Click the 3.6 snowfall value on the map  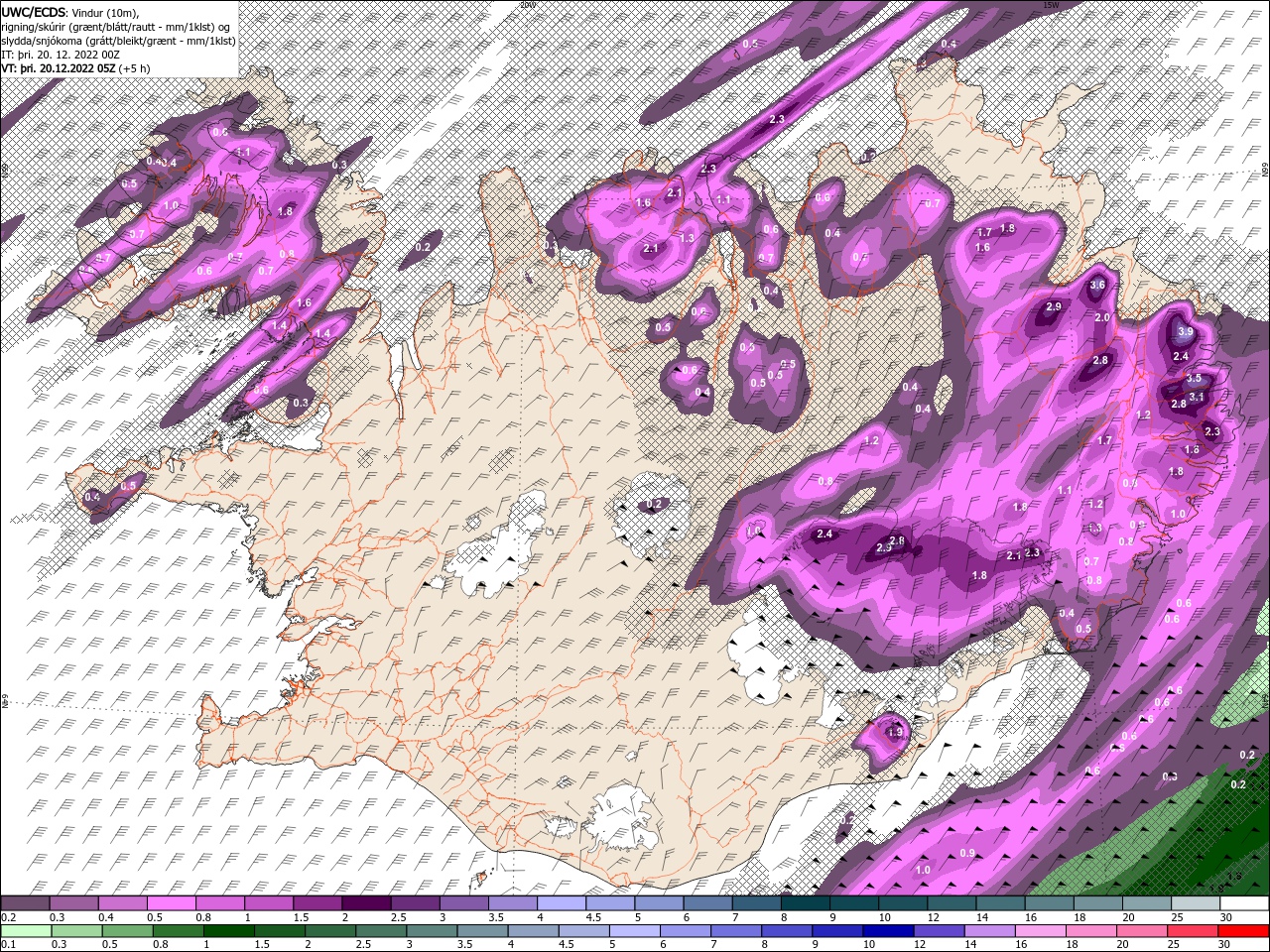tap(1097, 285)
